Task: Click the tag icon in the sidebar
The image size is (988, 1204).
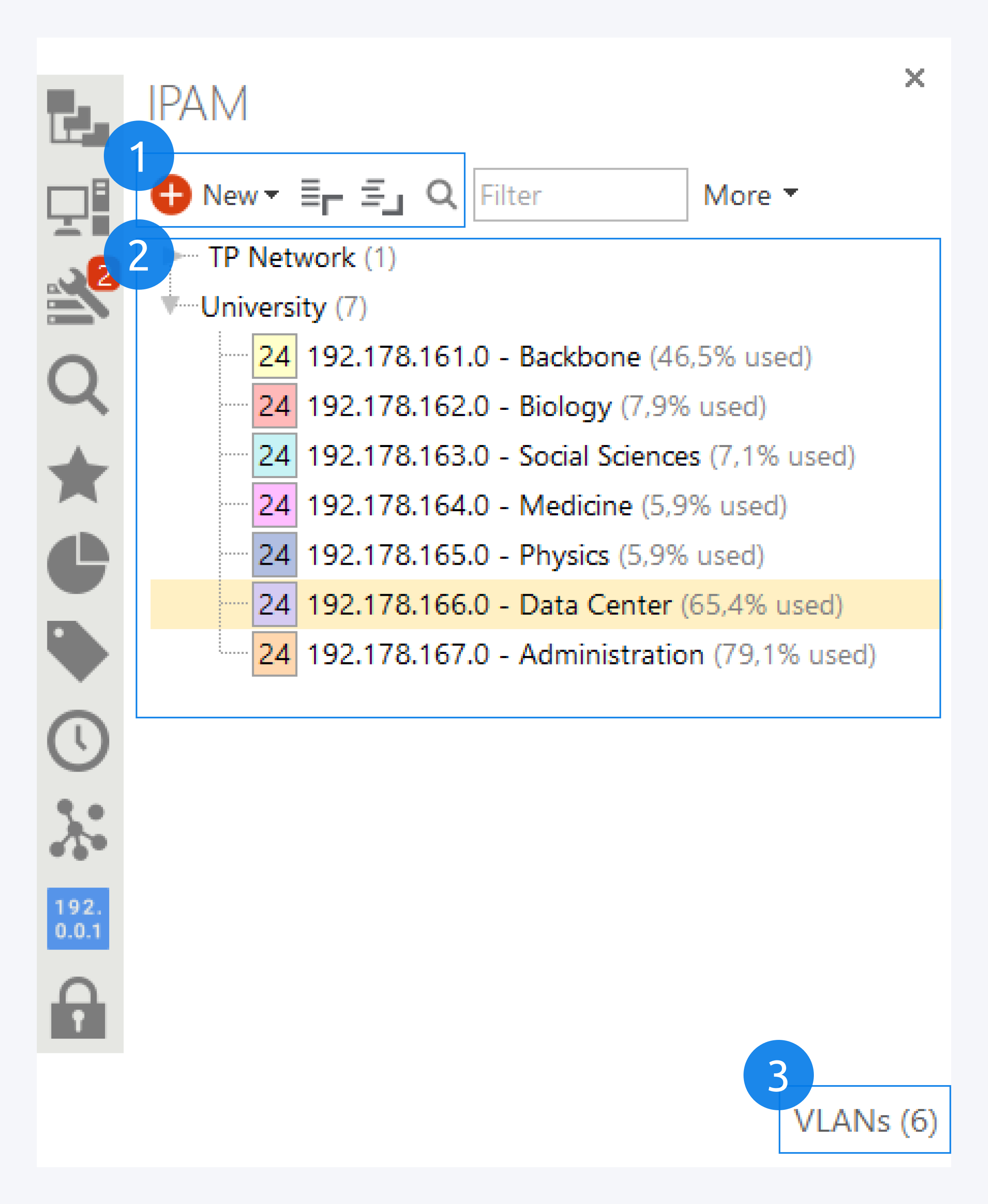Action: tap(78, 651)
